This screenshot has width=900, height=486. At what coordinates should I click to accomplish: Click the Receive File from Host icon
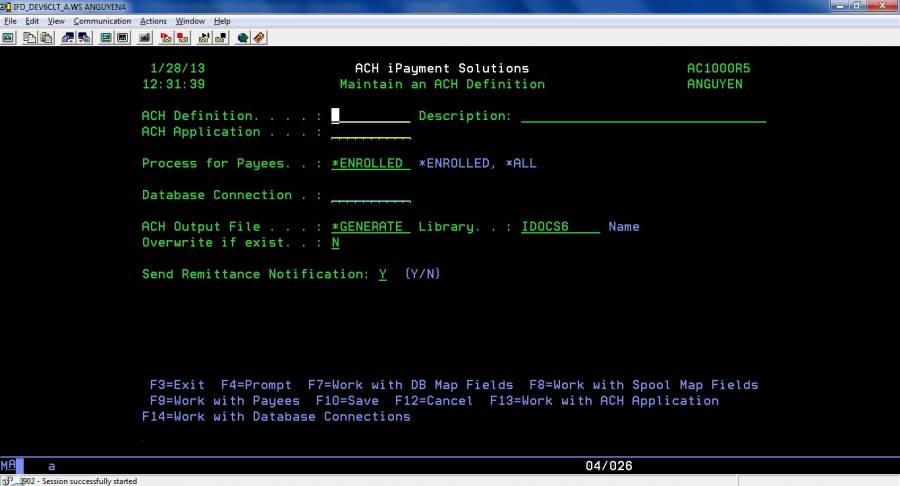point(84,38)
